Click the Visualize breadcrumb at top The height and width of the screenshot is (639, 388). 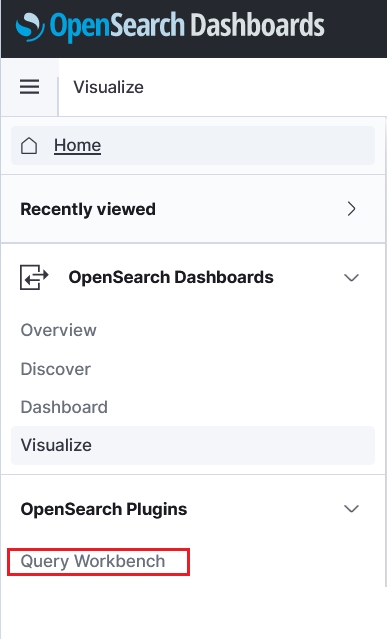click(108, 87)
